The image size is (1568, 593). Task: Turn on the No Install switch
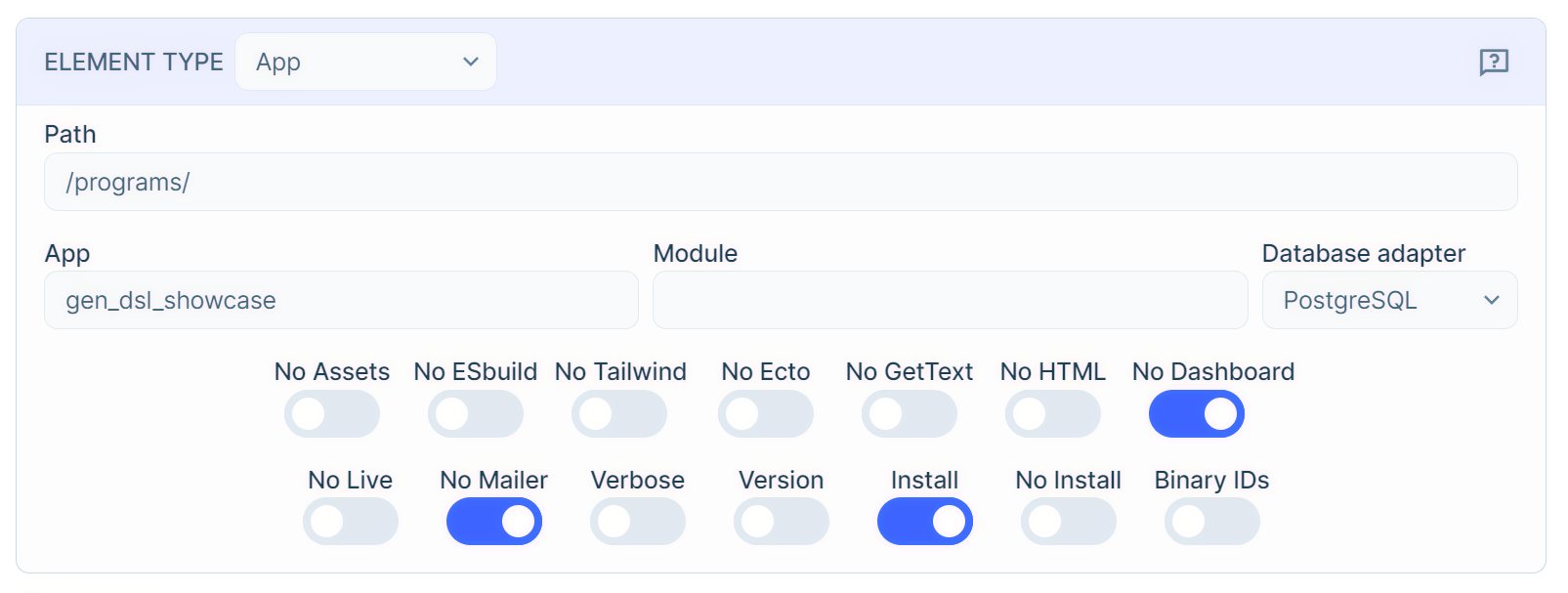(x=1069, y=522)
